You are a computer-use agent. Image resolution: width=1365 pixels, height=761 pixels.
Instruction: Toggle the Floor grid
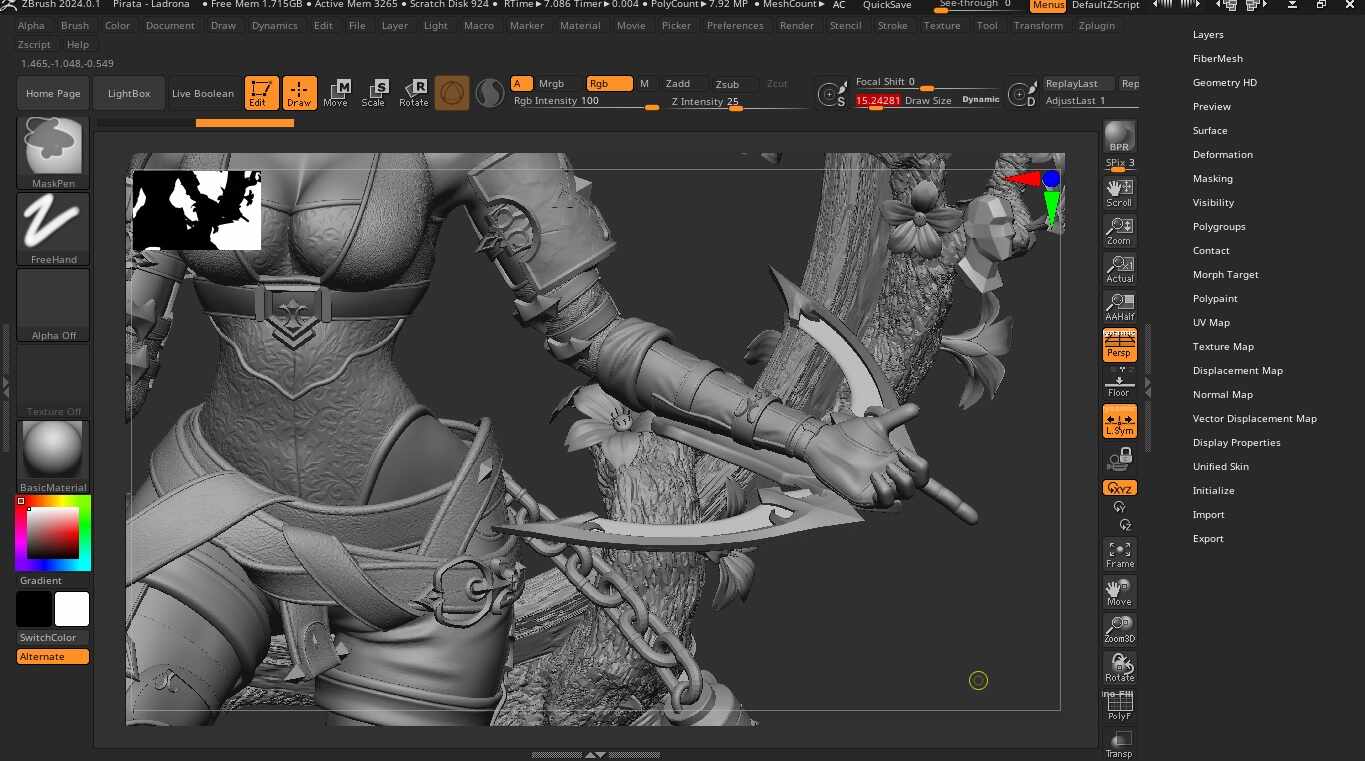point(1119,383)
